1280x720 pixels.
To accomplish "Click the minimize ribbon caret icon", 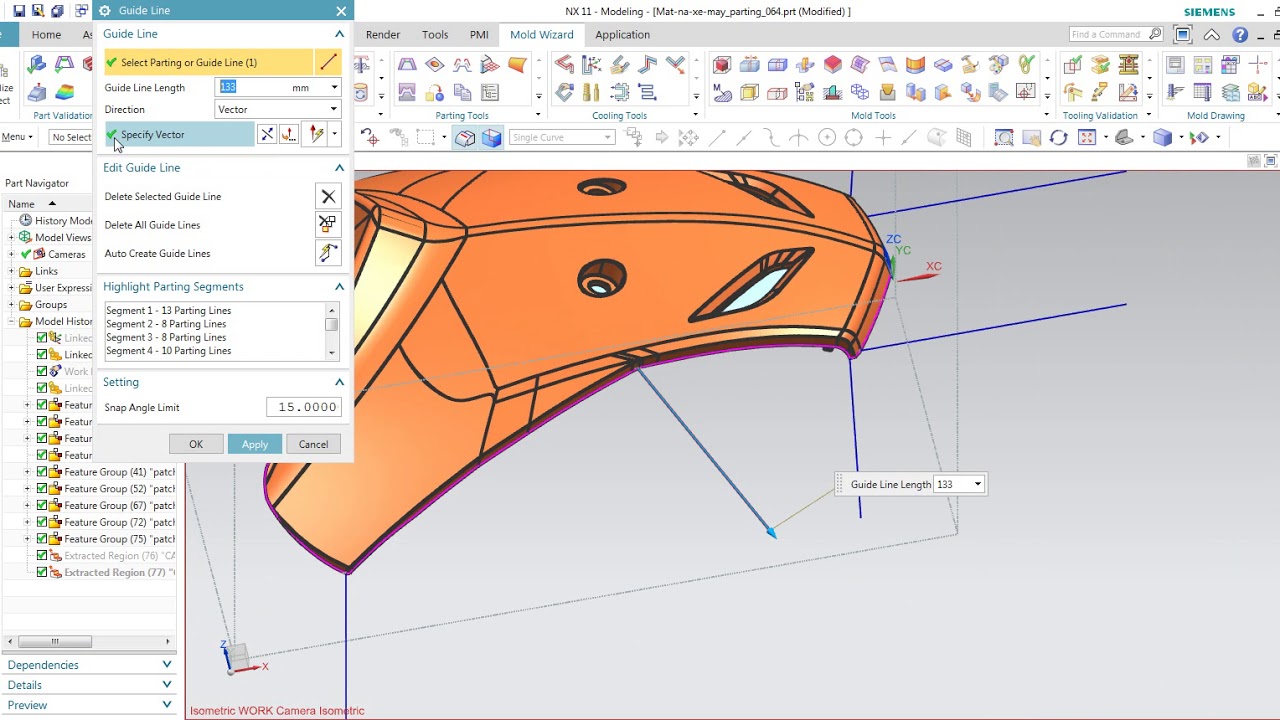I will click(1212, 34).
